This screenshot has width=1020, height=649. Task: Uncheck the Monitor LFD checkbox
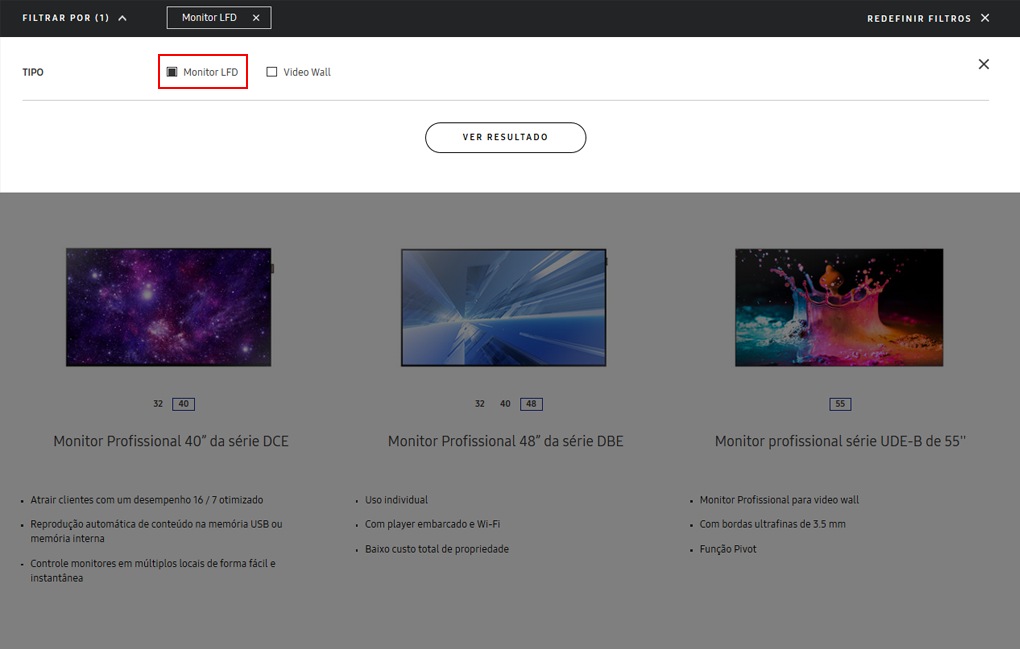[172, 72]
